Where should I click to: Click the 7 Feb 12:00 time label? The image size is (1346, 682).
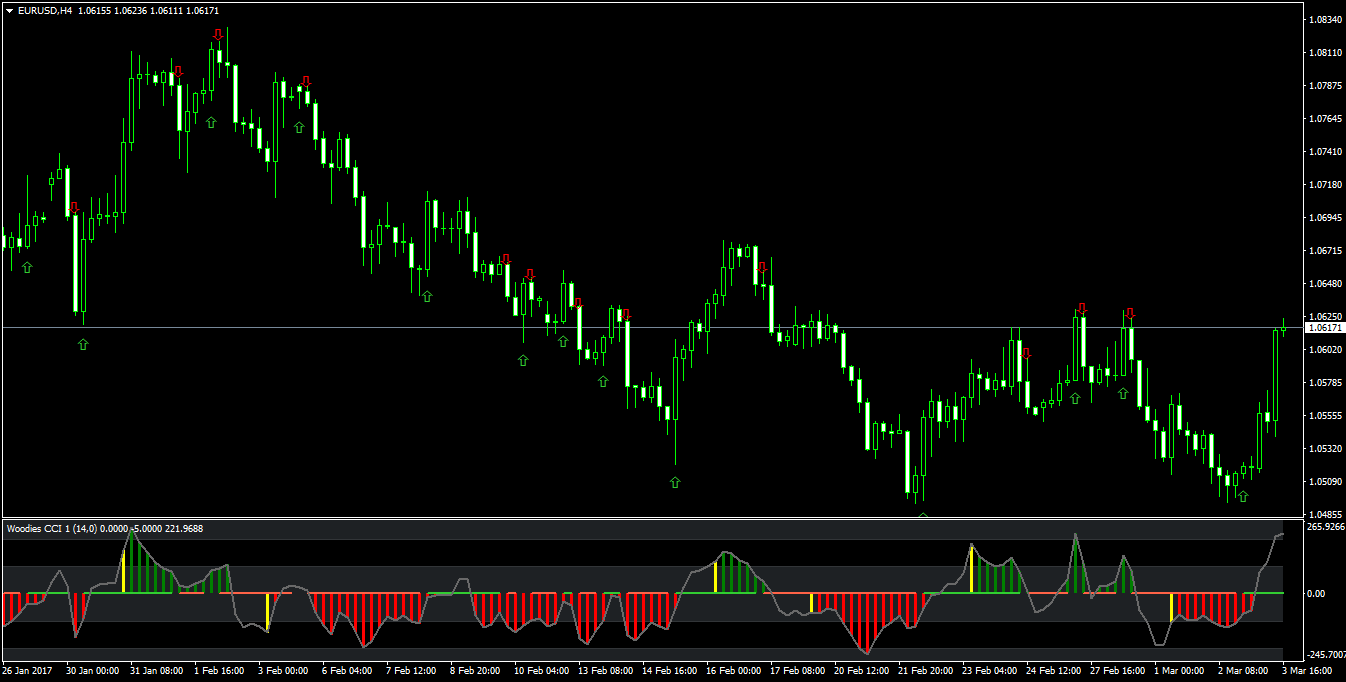[x=413, y=671]
